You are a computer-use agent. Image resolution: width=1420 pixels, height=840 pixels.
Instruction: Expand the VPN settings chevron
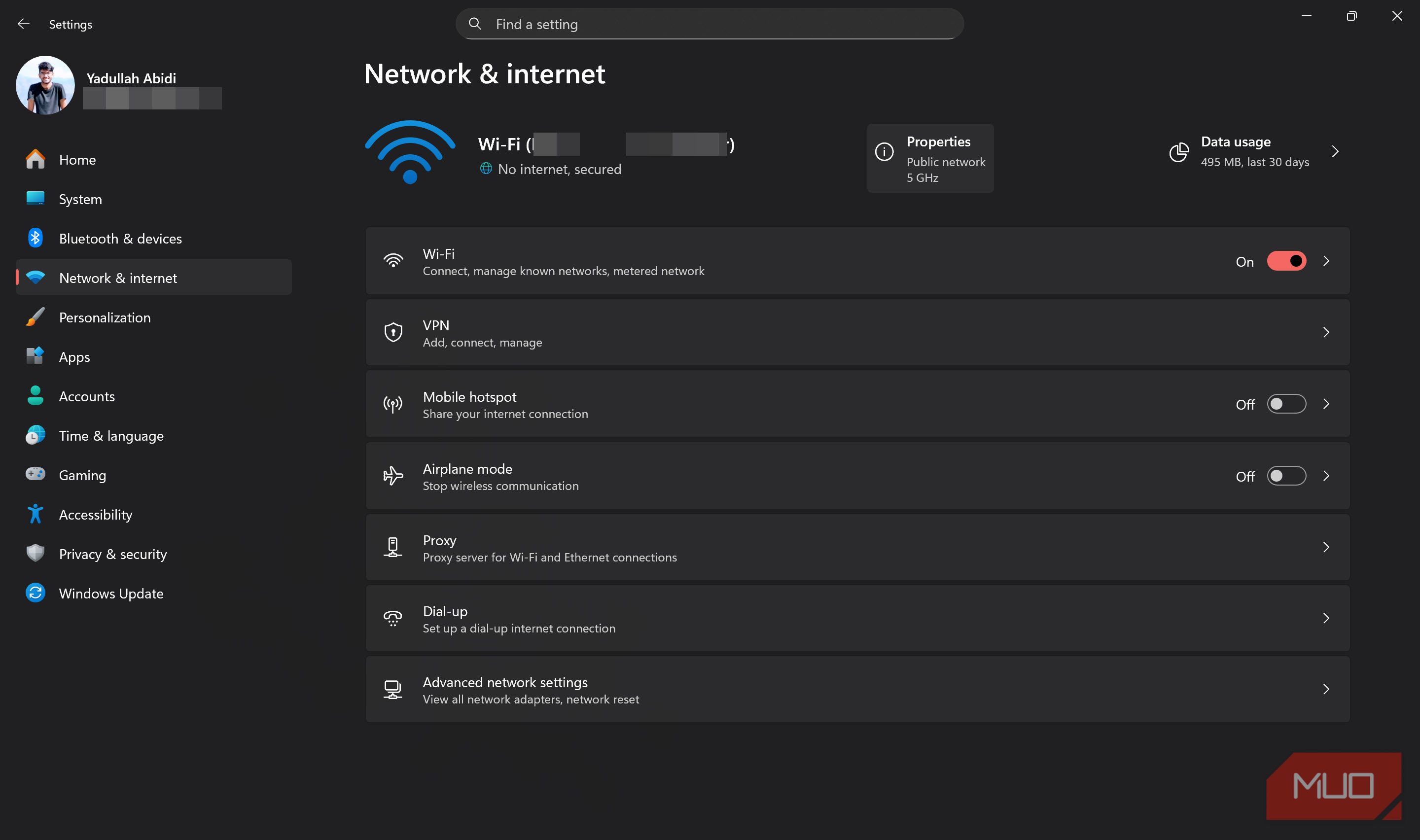coord(1325,332)
